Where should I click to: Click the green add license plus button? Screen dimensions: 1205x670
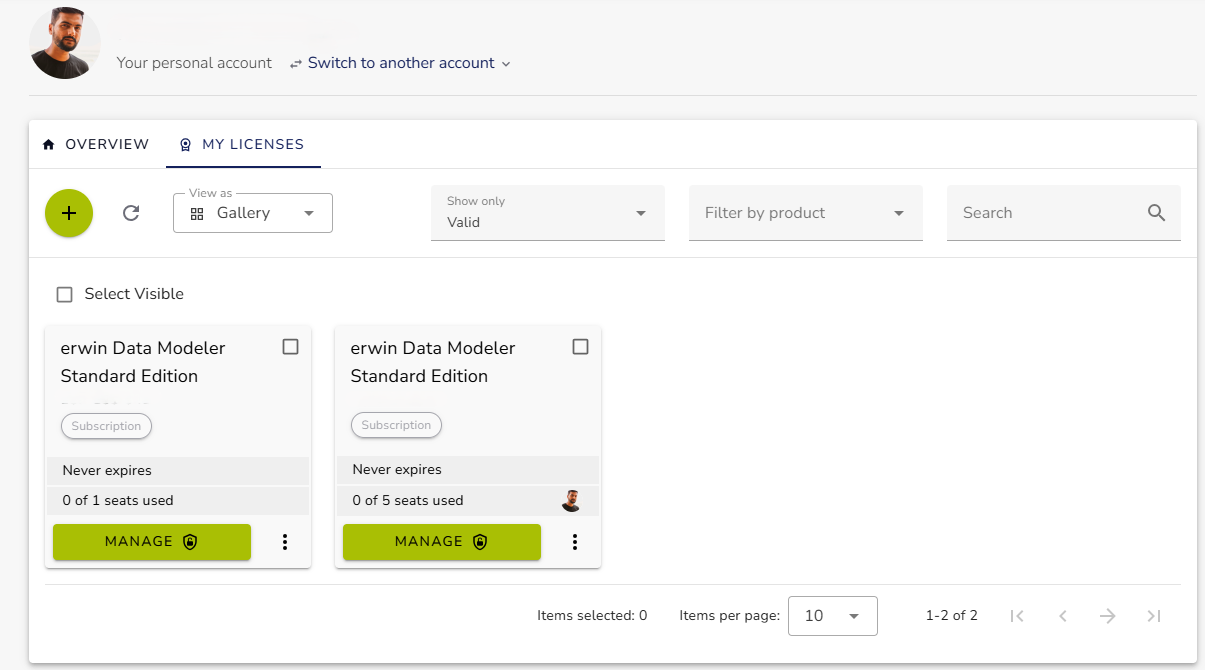(69, 213)
